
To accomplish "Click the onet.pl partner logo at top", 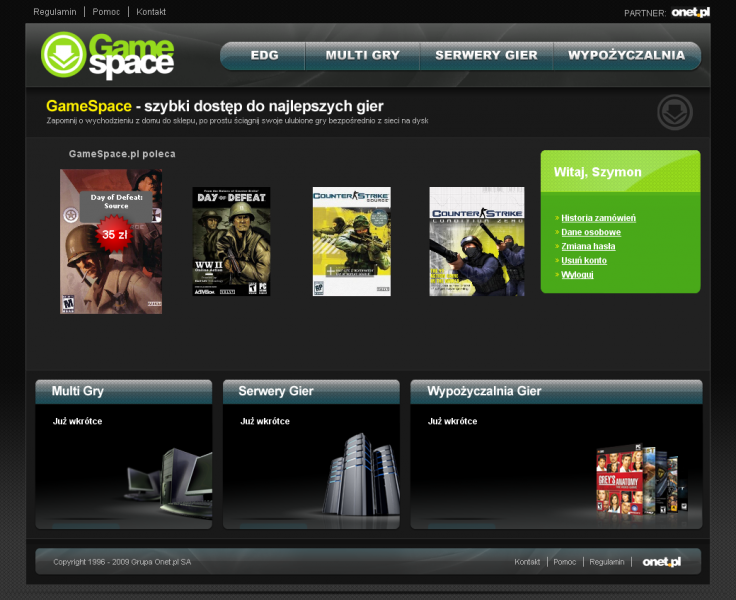I will [x=690, y=12].
